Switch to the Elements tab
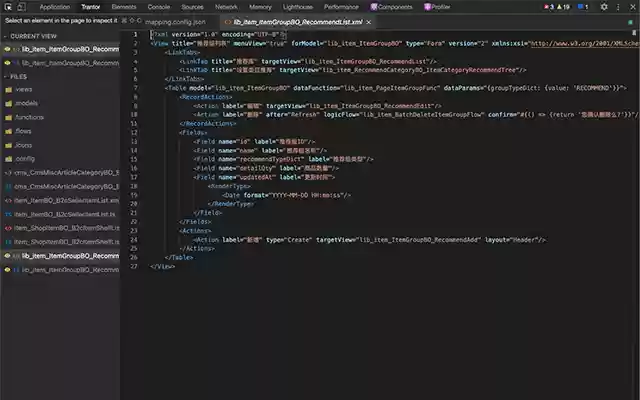This screenshot has width=640, height=400. pos(124,7)
